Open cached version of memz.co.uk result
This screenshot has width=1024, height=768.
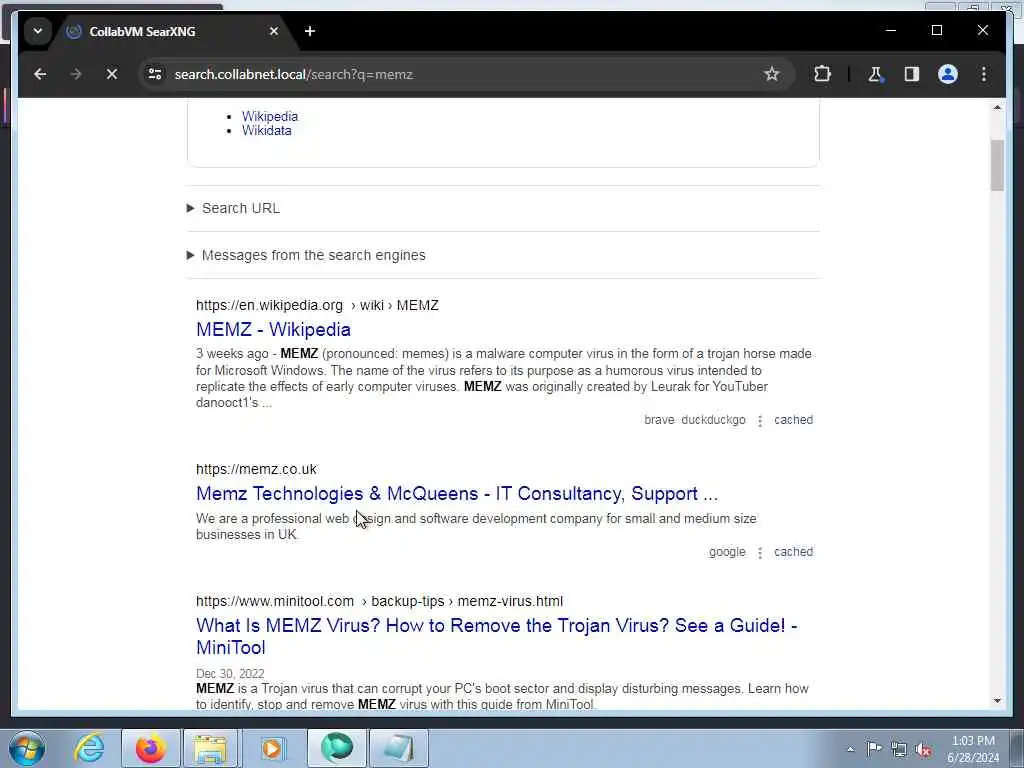point(793,552)
